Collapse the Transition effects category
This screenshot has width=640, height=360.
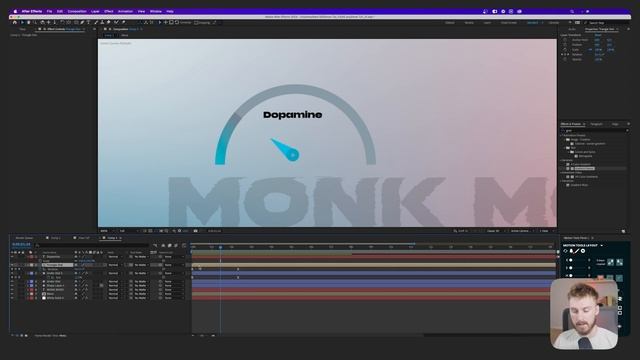tap(561, 181)
